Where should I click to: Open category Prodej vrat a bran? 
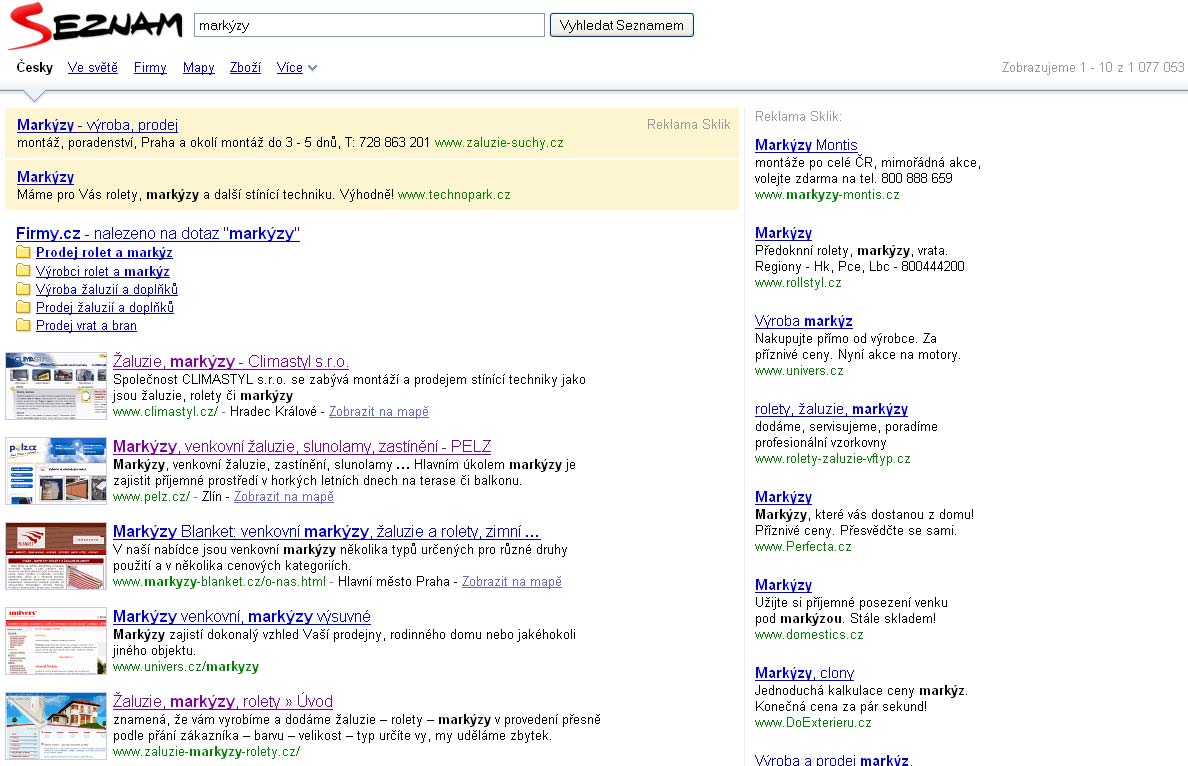pyautogui.click(x=86, y=326)
